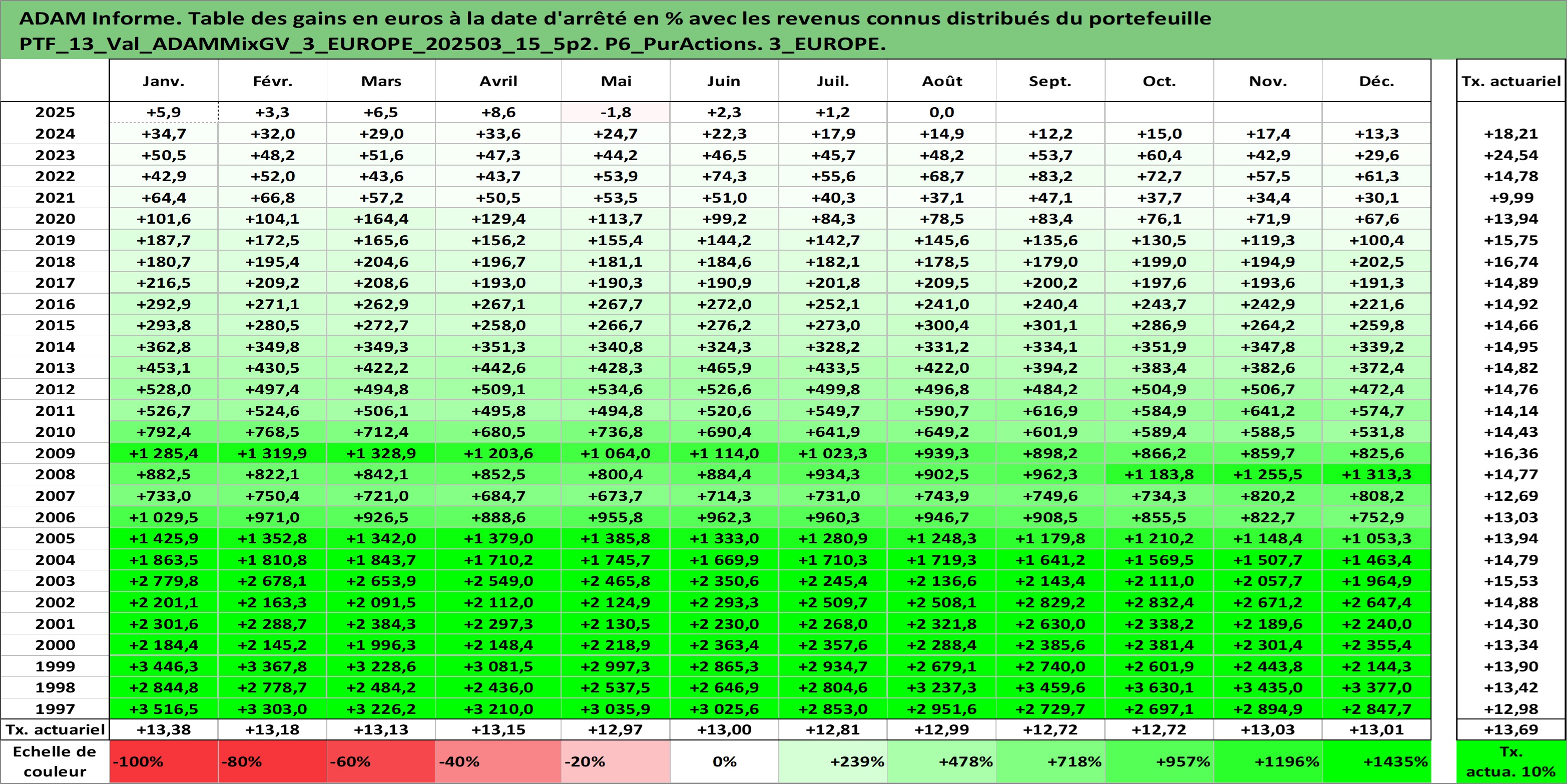Click the 2025 Août cell 0,0

942,113
